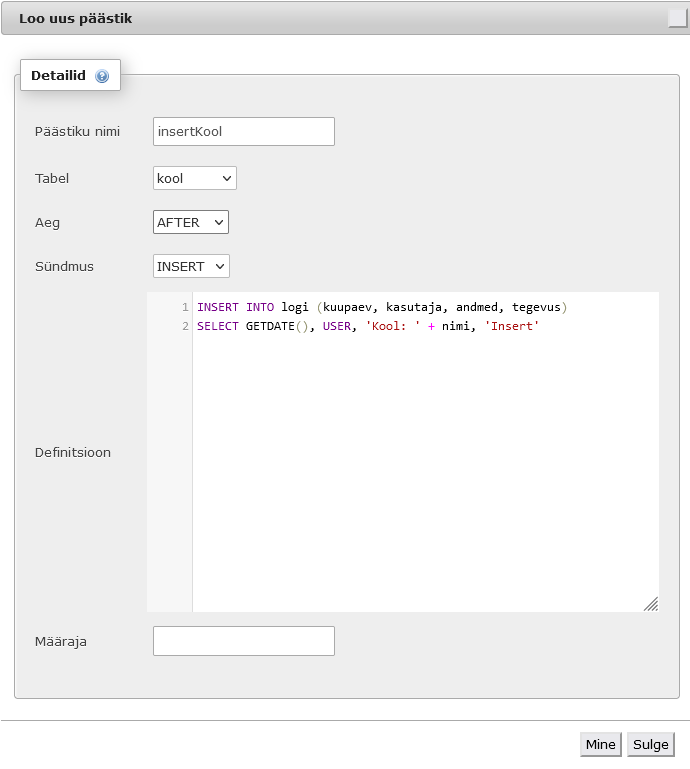690x769 pixels.
Task: Click the Definitsioon field label
Action: (73, 452)
